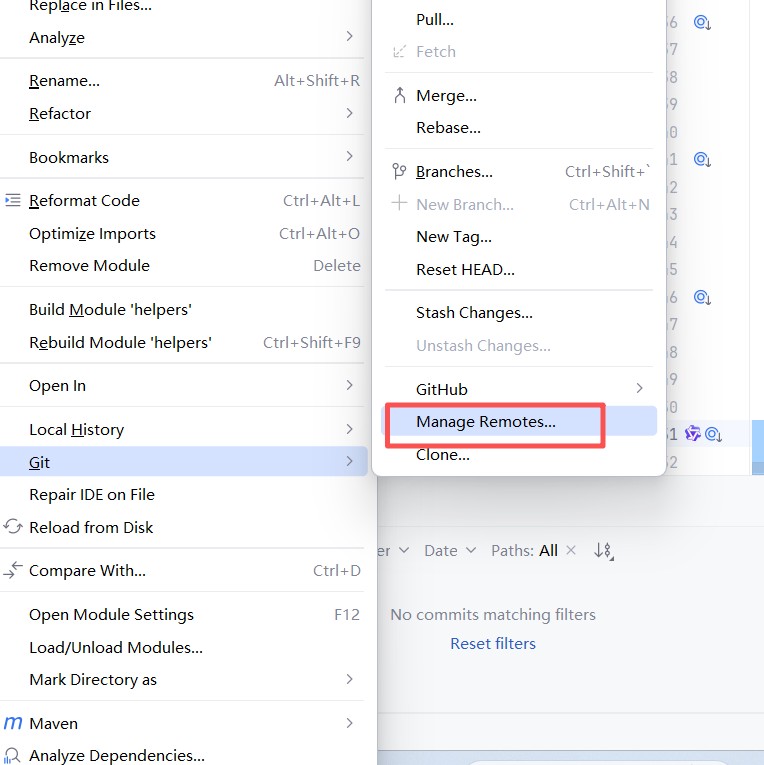Select Manage Remotes... in Git submenu
The width and height of the screenshot is (764, 765).
(x=519, y=422)
